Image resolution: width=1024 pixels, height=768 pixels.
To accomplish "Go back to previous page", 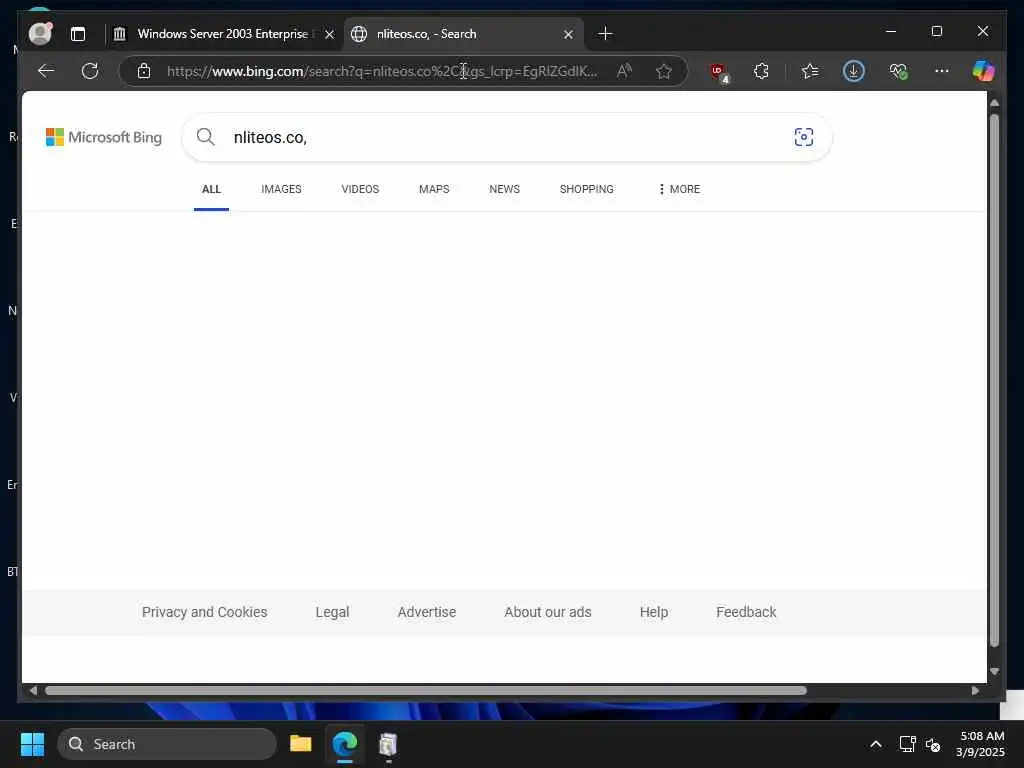I will [46, 71].
